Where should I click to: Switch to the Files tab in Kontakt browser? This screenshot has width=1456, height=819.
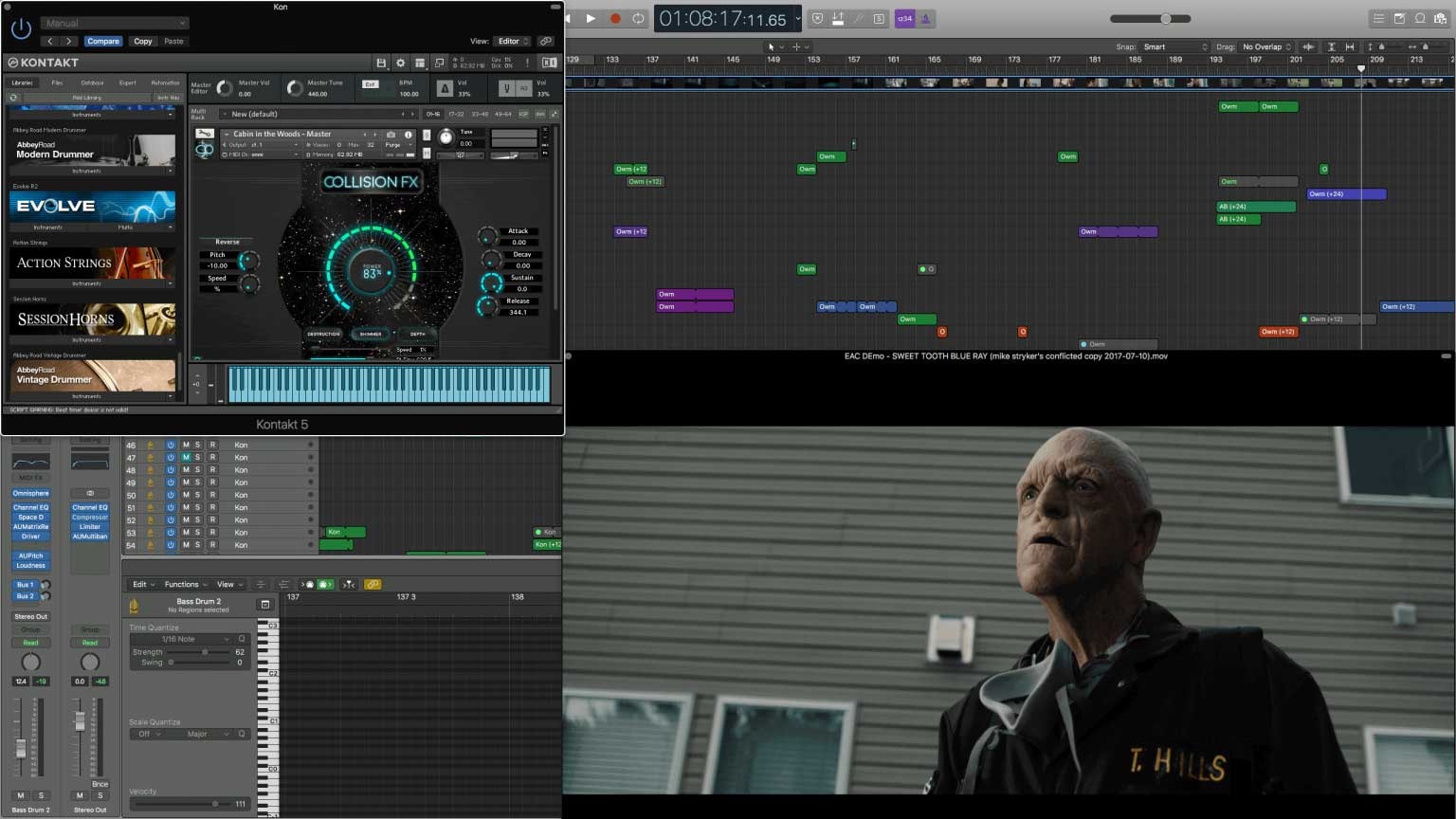57,83
